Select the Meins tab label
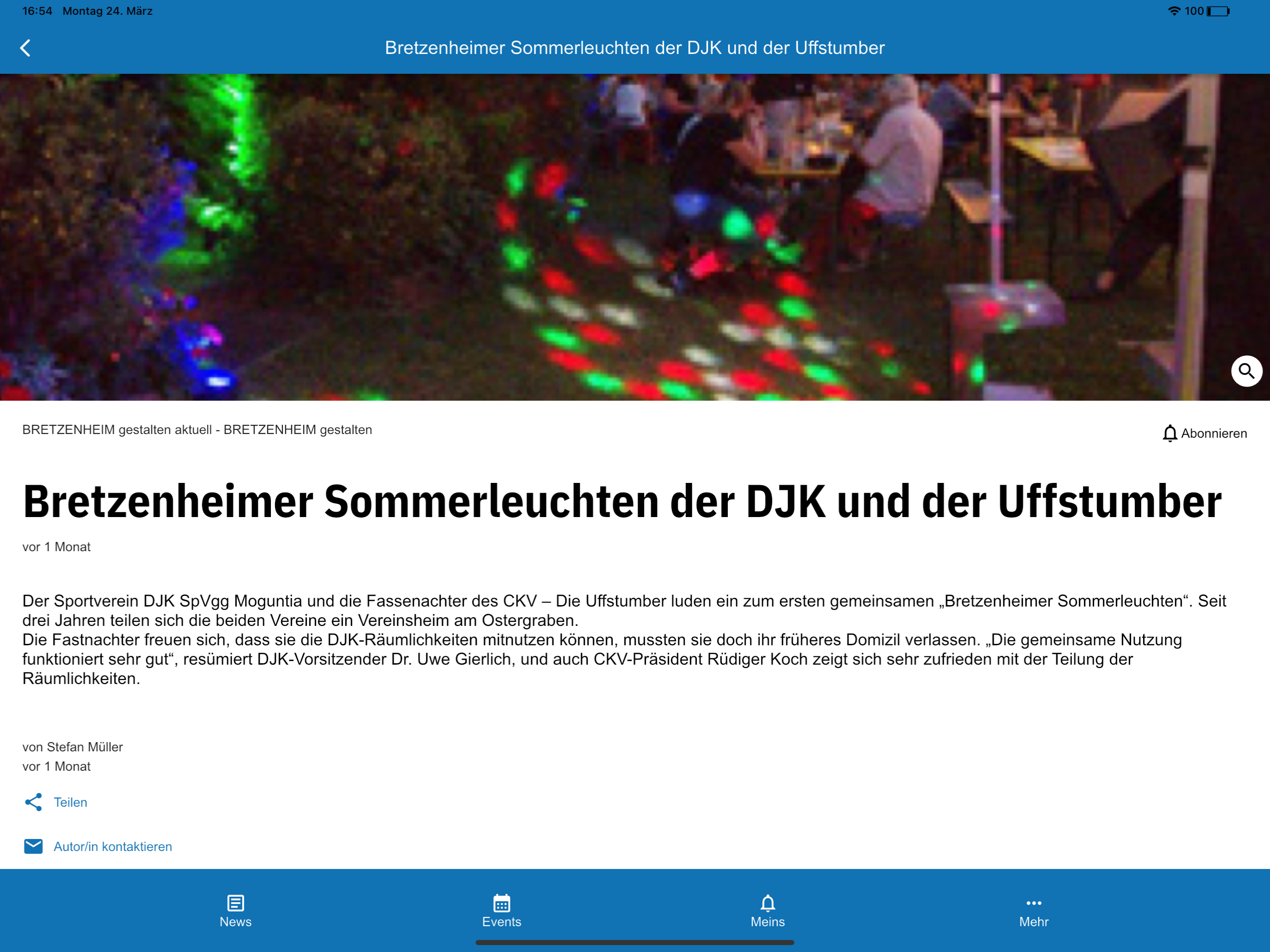Image resolution: width=1270 pixels, height=952 pixels. click(x=767, y=922)
